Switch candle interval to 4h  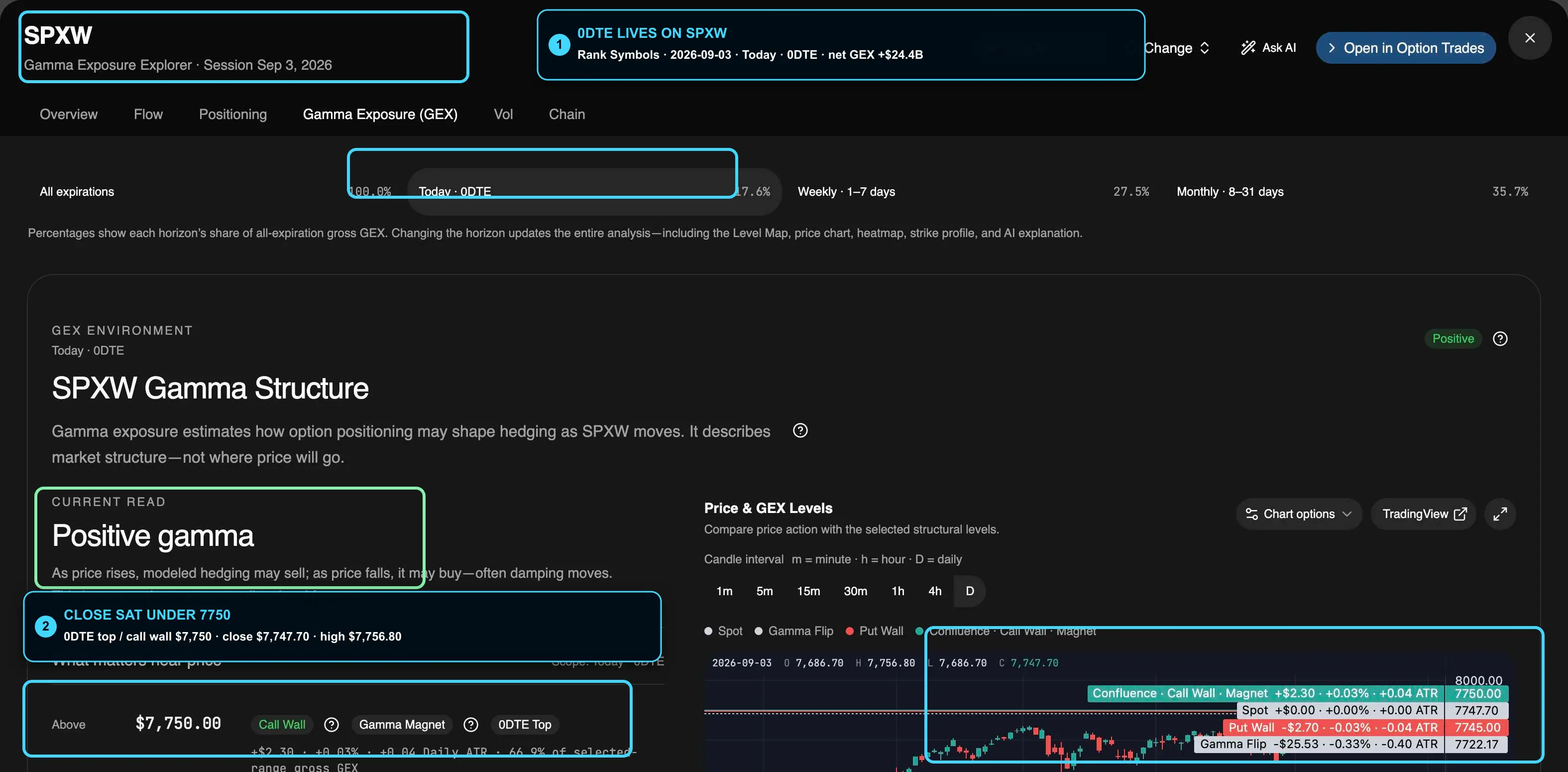click(x=935, y=591)
